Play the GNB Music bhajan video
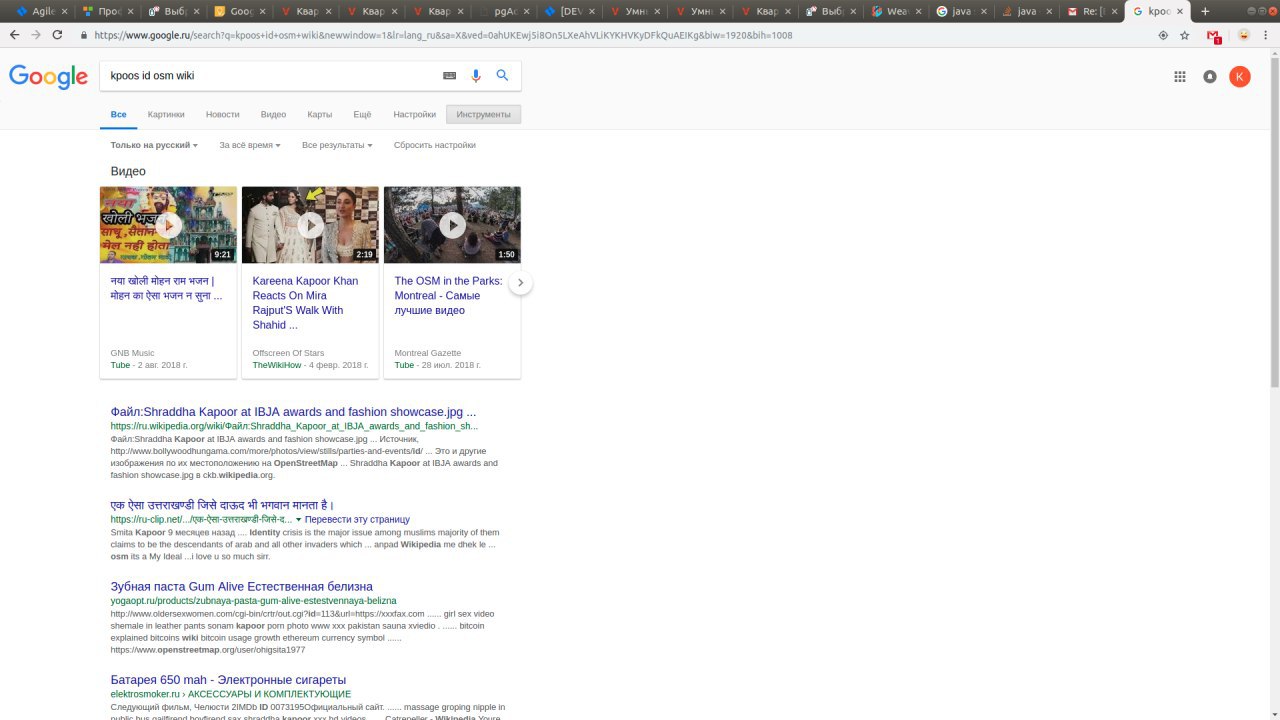1280x720 pixels. point(168,225)
